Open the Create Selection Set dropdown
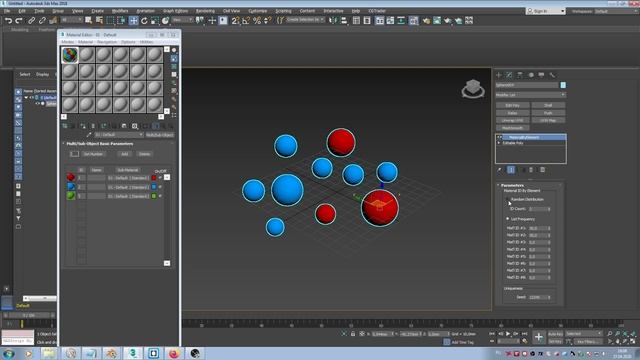Viewport: 640px width, 360px height. pyautogui.click(x=306, y=20)
